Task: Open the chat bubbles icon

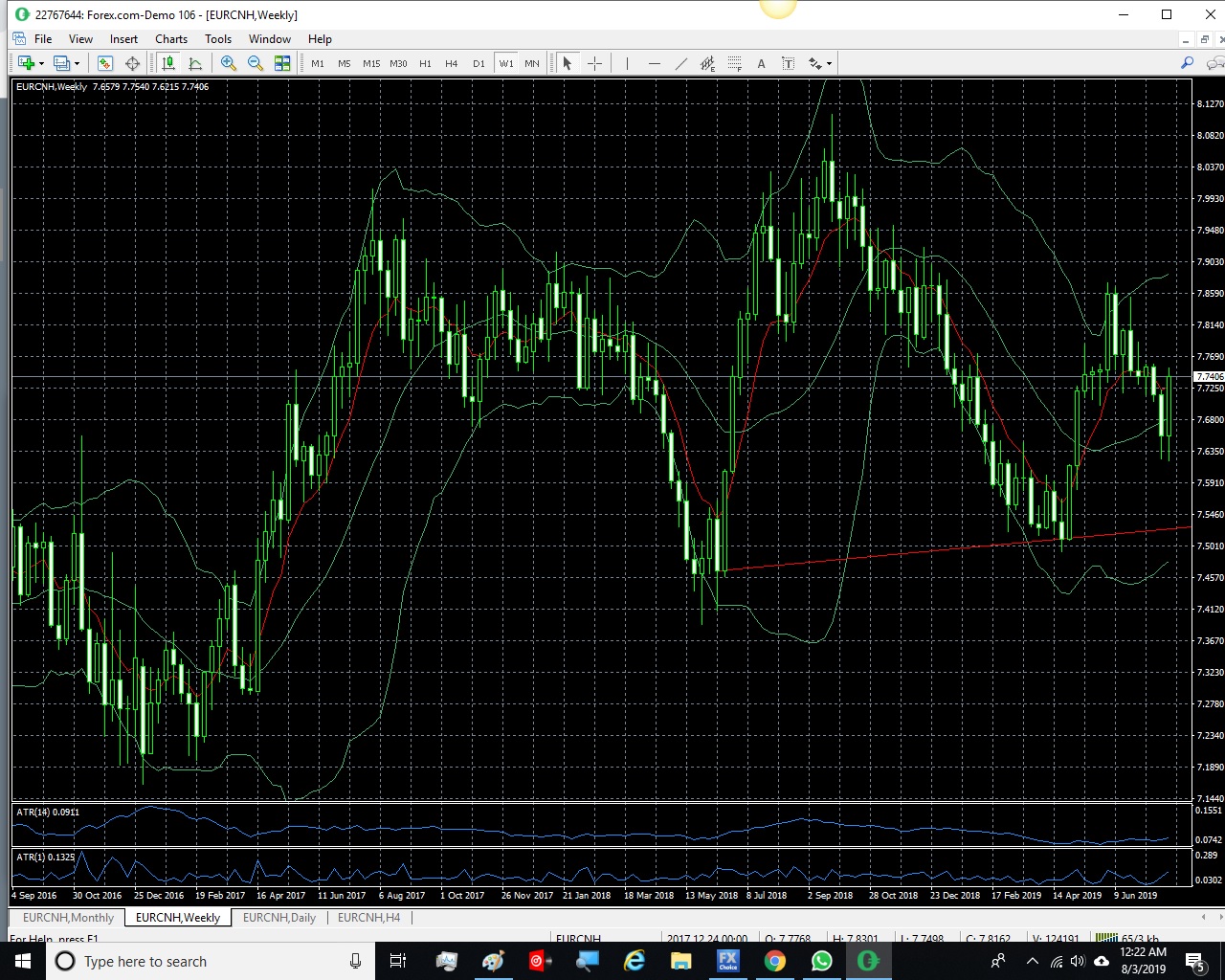Action: 1215,63
